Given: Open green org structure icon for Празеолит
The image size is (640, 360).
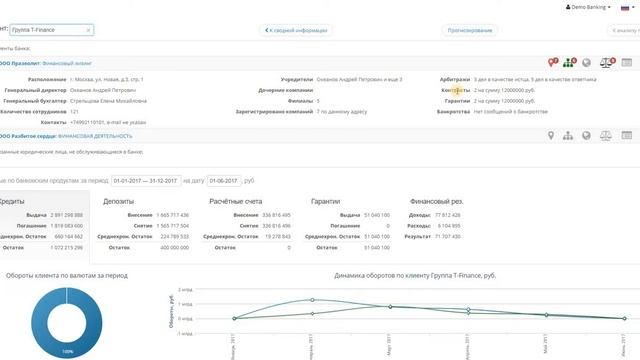Looking at the screenshot, I should [x=569, y=62].
